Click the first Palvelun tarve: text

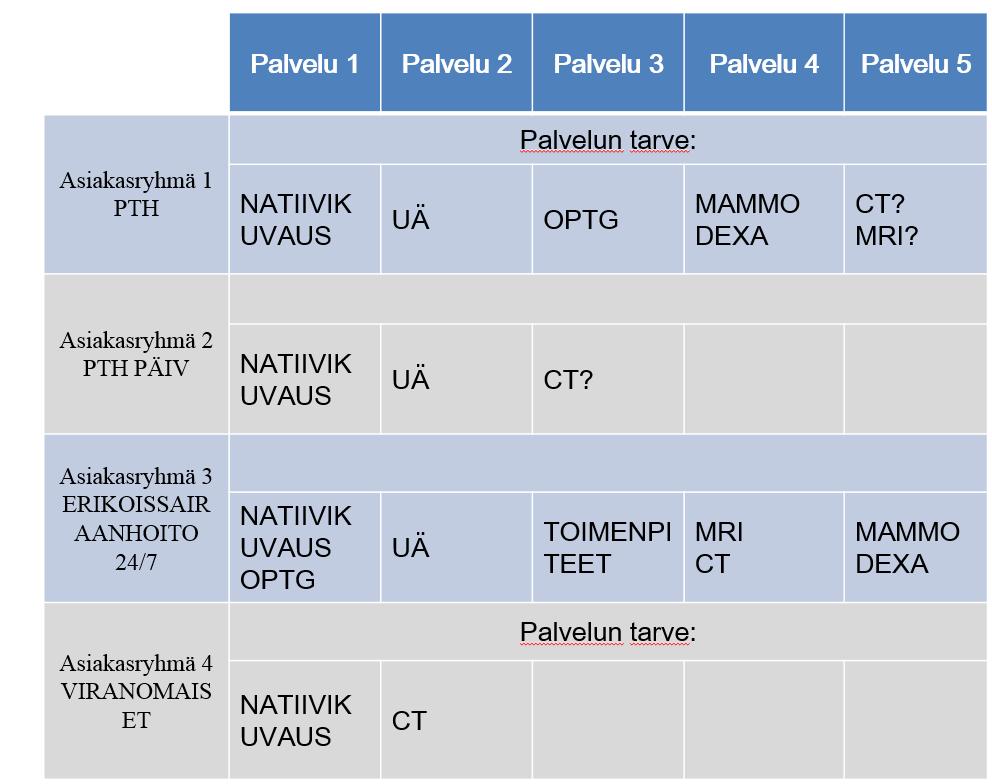(x=608, y=140)
